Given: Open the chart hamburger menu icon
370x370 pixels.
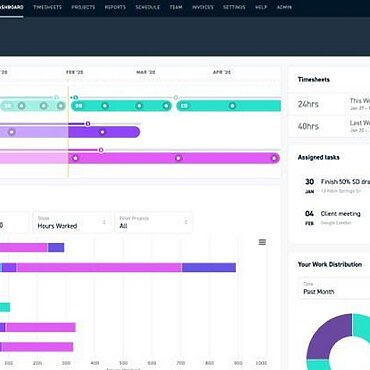Looking at the screenshot, I should coord(262,242).
